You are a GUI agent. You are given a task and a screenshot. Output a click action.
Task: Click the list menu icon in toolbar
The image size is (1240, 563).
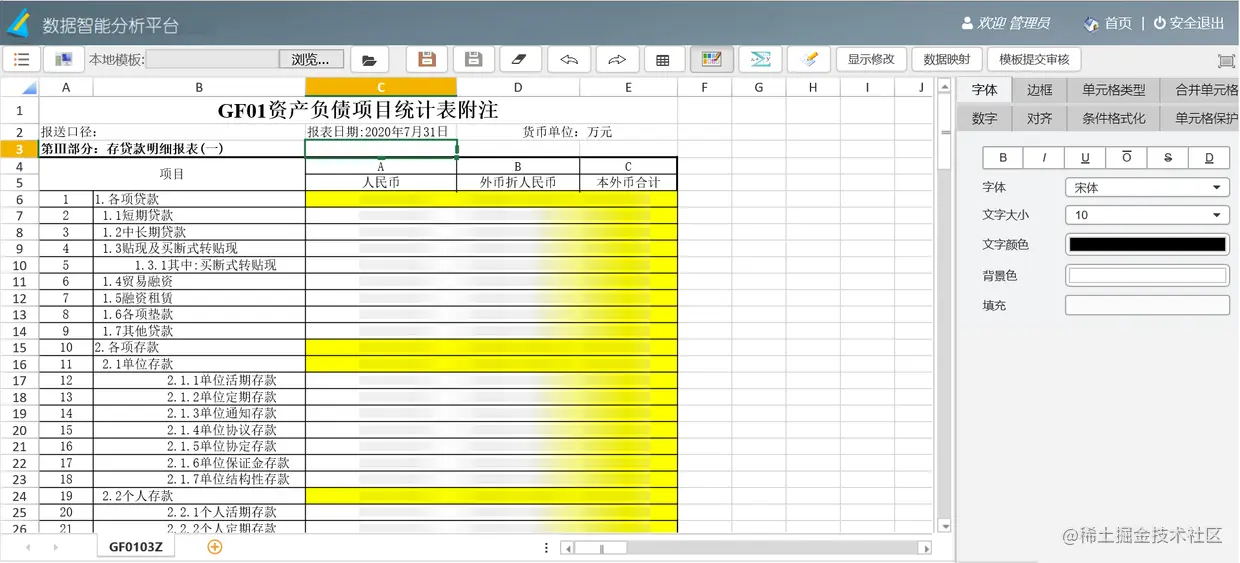point(22,60)
